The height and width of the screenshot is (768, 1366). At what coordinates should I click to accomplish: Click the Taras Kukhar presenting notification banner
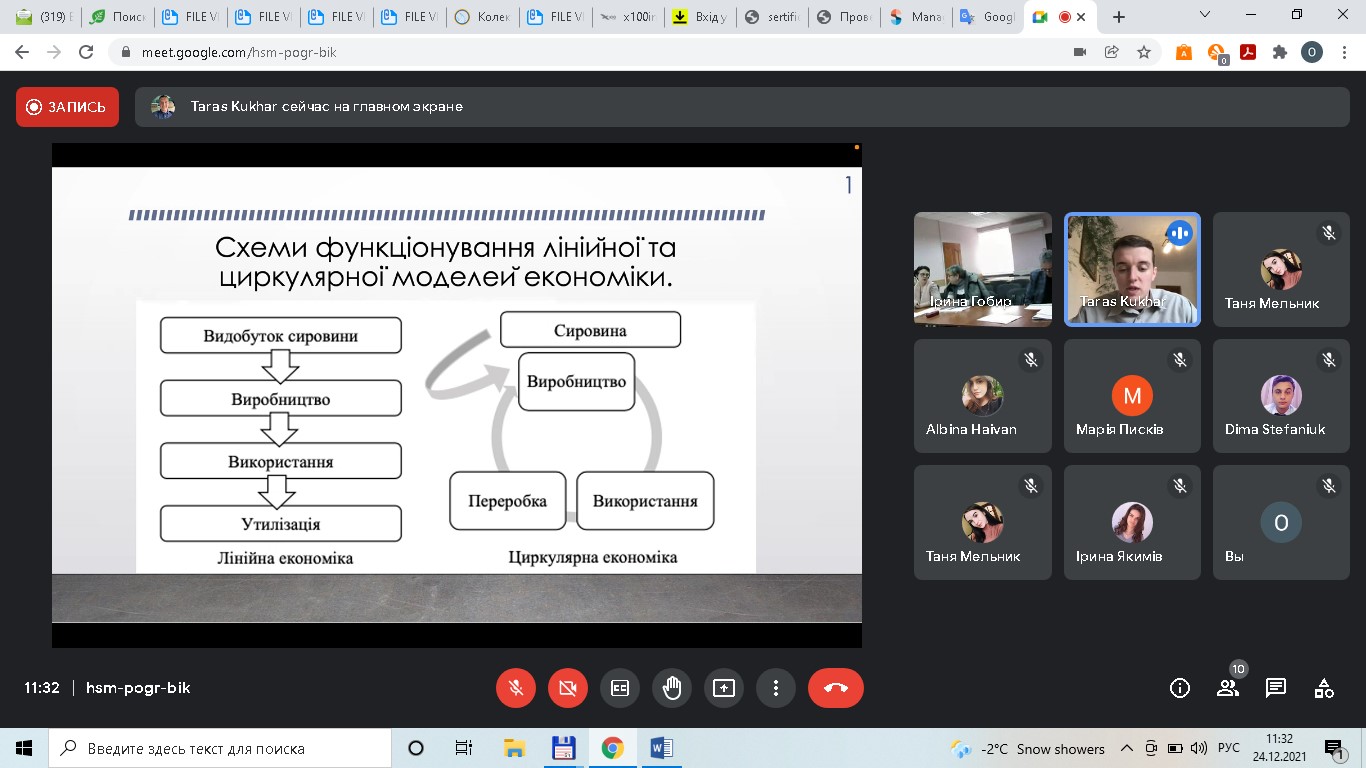coord(743,107)
